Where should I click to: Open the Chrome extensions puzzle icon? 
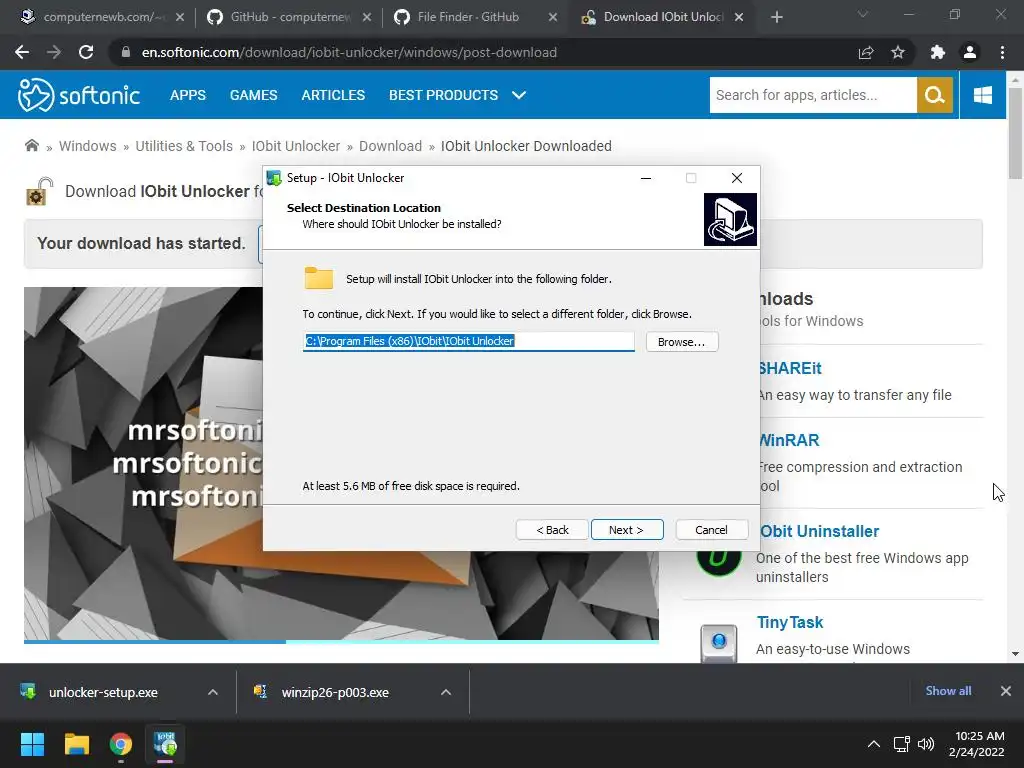point(938,52)
